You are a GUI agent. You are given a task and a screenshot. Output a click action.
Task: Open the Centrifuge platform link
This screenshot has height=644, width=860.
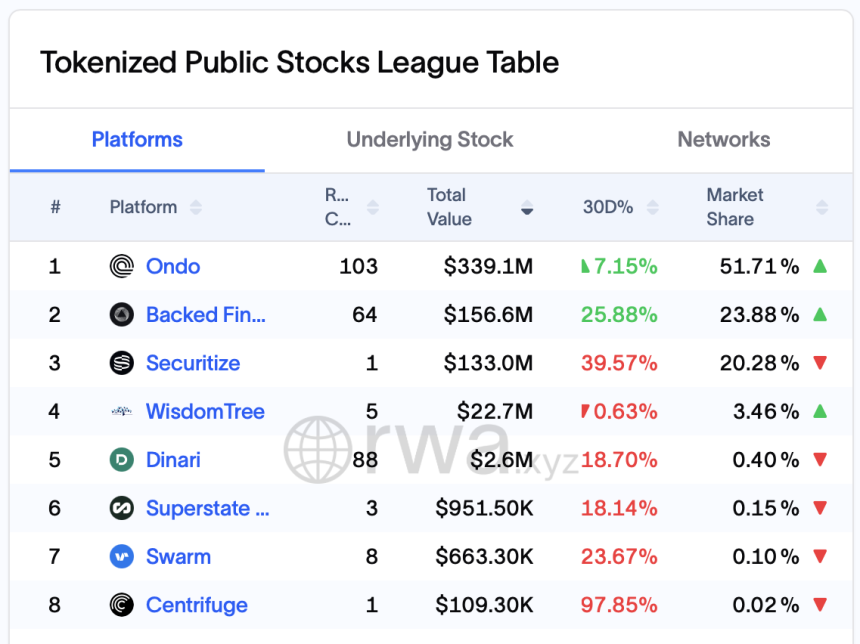coord(196,605)
